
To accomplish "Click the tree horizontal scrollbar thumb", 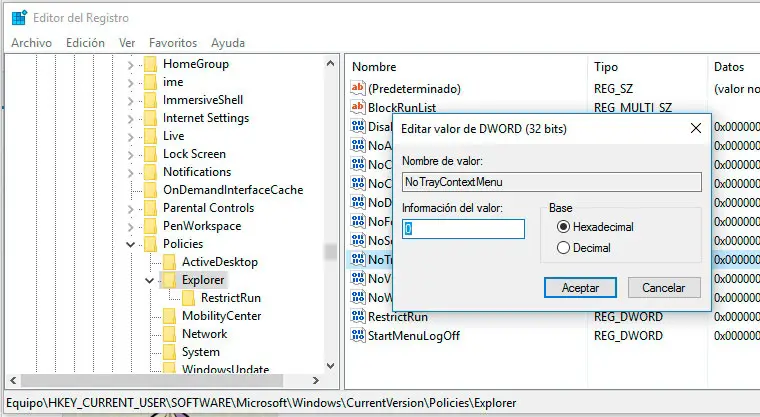I will click(152, 381).
